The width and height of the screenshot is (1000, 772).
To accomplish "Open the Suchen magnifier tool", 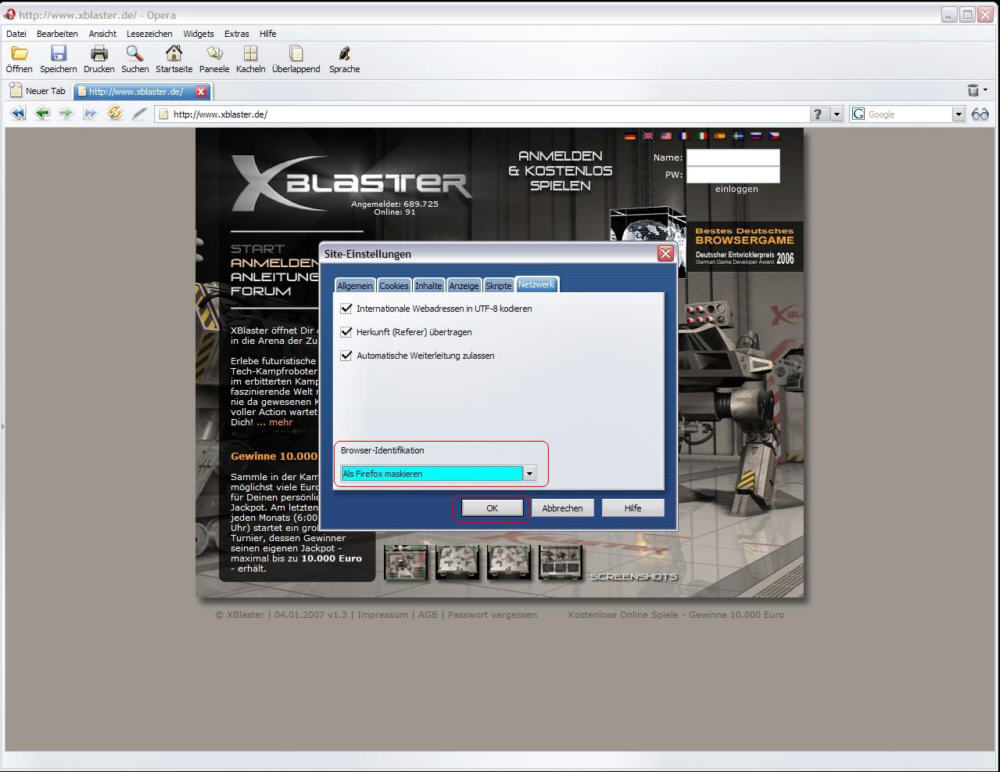I will [135, 54].
